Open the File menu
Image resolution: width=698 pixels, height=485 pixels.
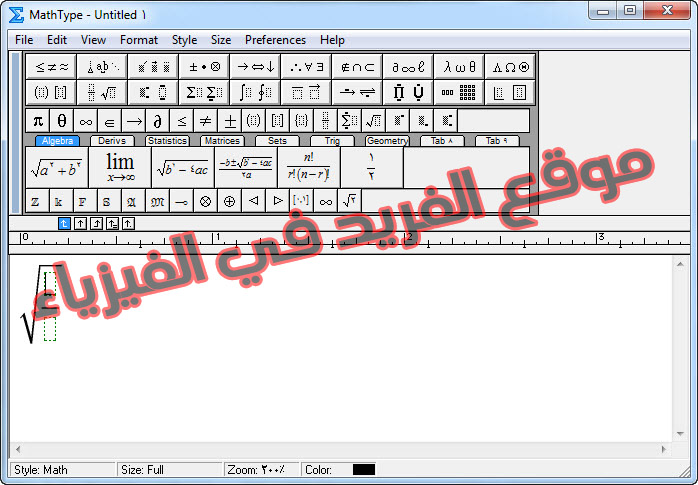point(24,40)
